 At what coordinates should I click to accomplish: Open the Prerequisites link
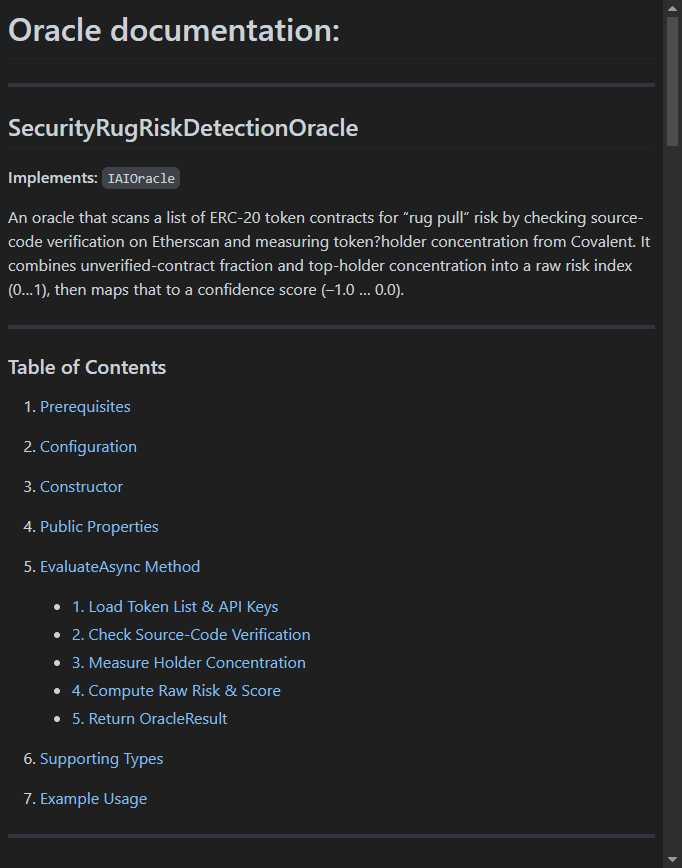pyautogui.click(x=85, y=406)
